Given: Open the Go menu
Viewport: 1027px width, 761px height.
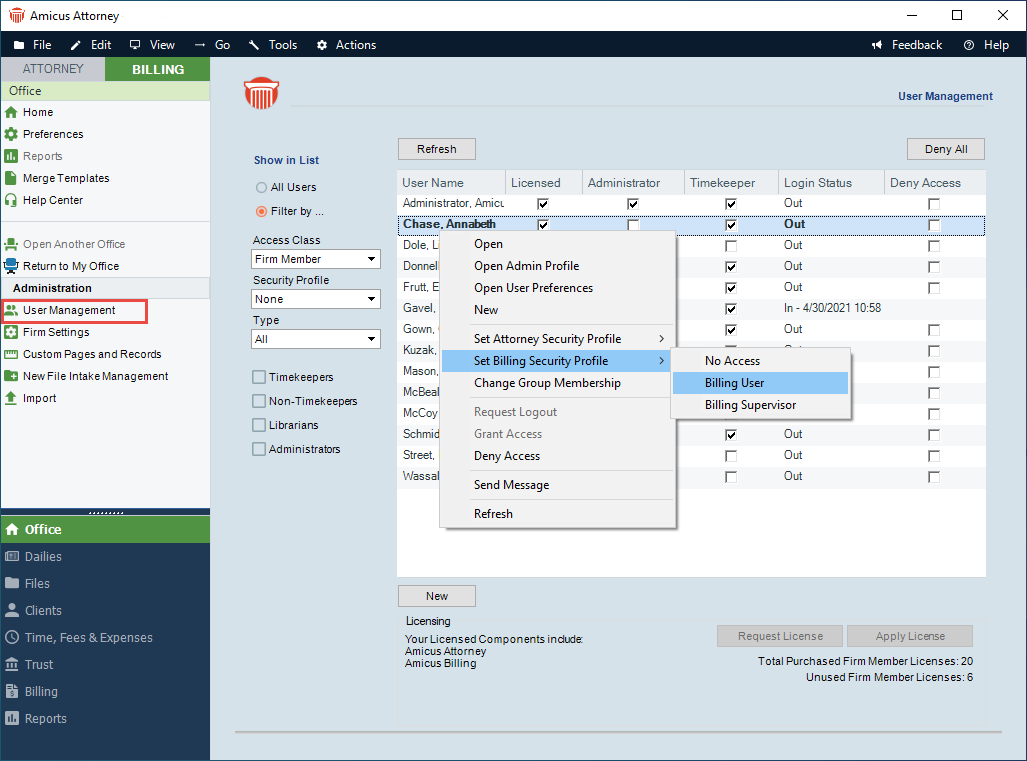Looking at the screenshot, I should [213, 45].
